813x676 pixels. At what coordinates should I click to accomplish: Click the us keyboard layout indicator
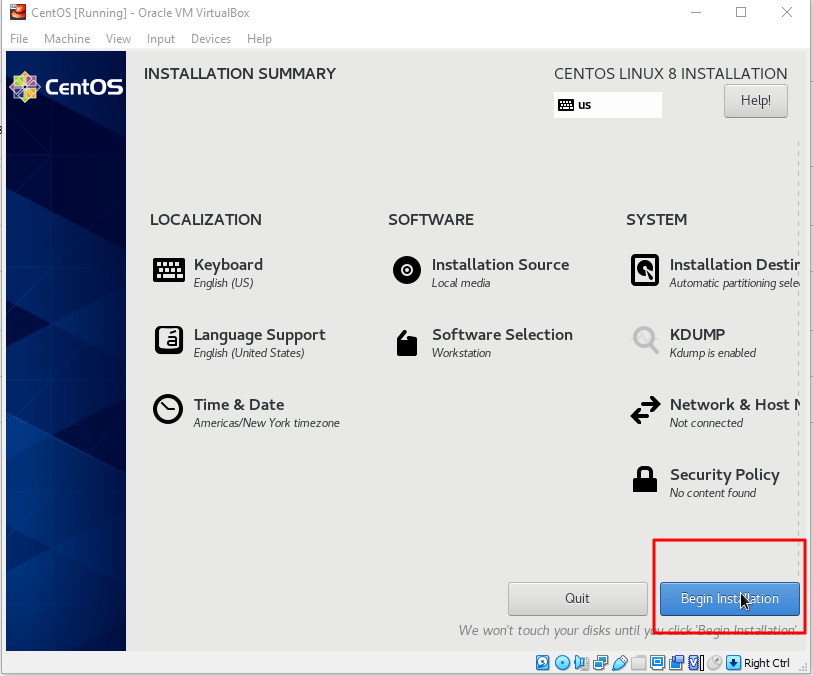608,105
